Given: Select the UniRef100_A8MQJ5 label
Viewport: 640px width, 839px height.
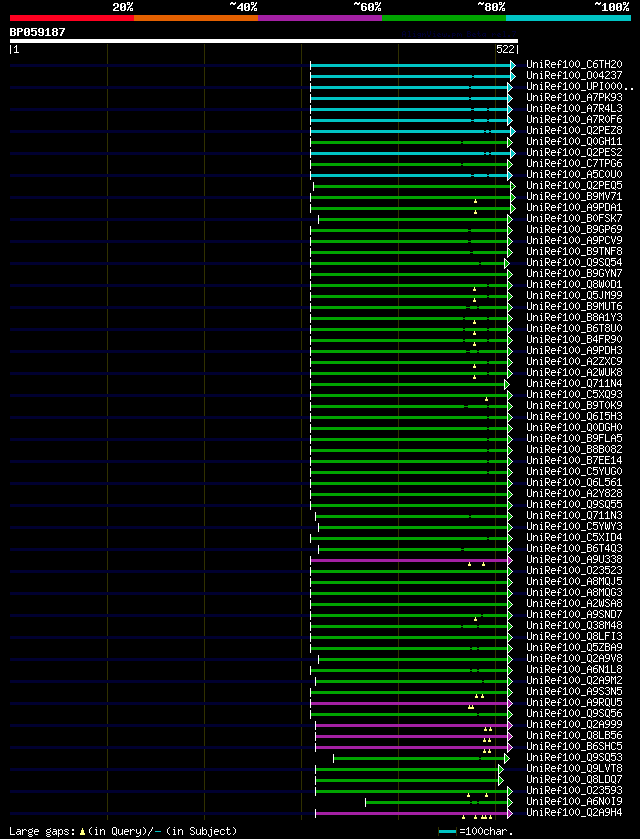Looking at the screenshot, I should point(574,581).
